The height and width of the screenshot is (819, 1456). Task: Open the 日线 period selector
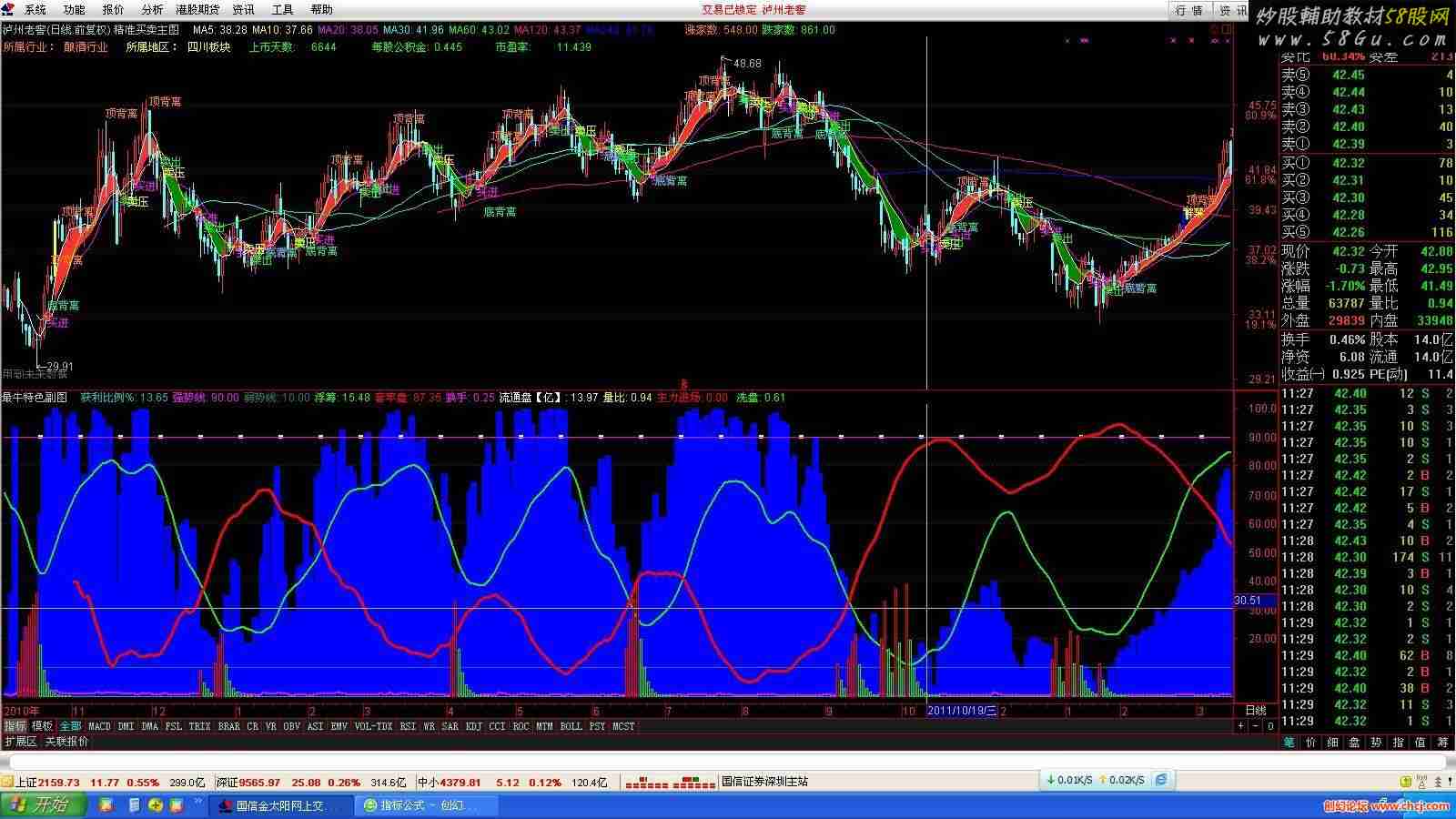click(x=1255, y=711)
